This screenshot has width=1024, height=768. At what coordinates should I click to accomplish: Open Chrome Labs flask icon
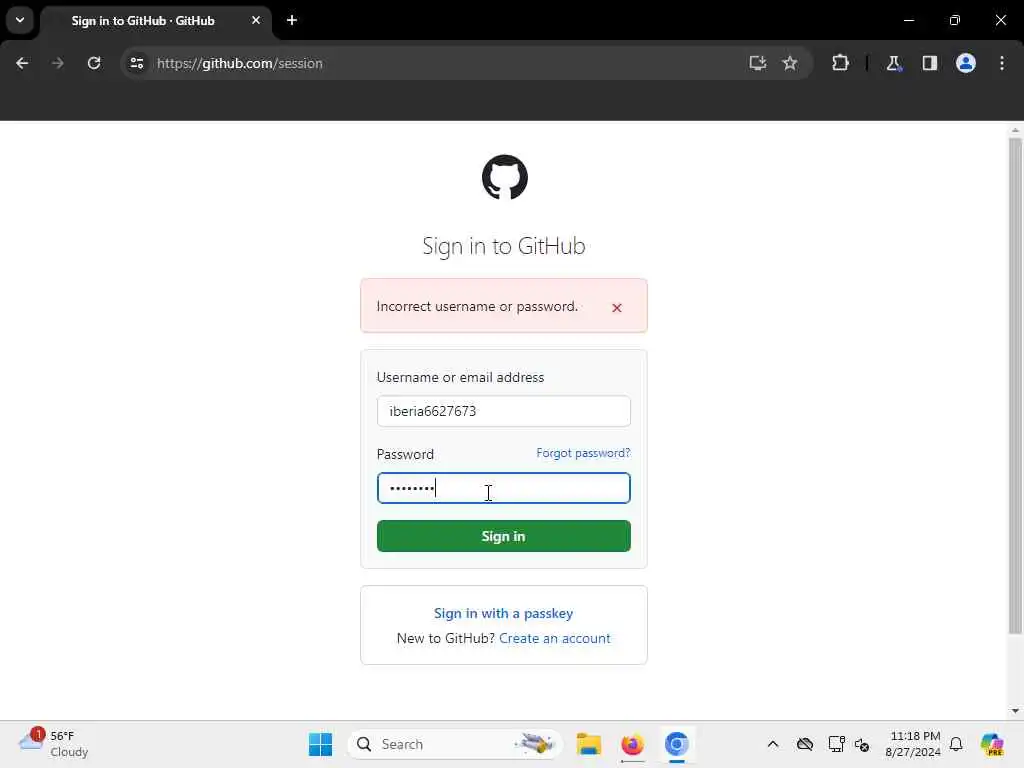coord(893,63)
